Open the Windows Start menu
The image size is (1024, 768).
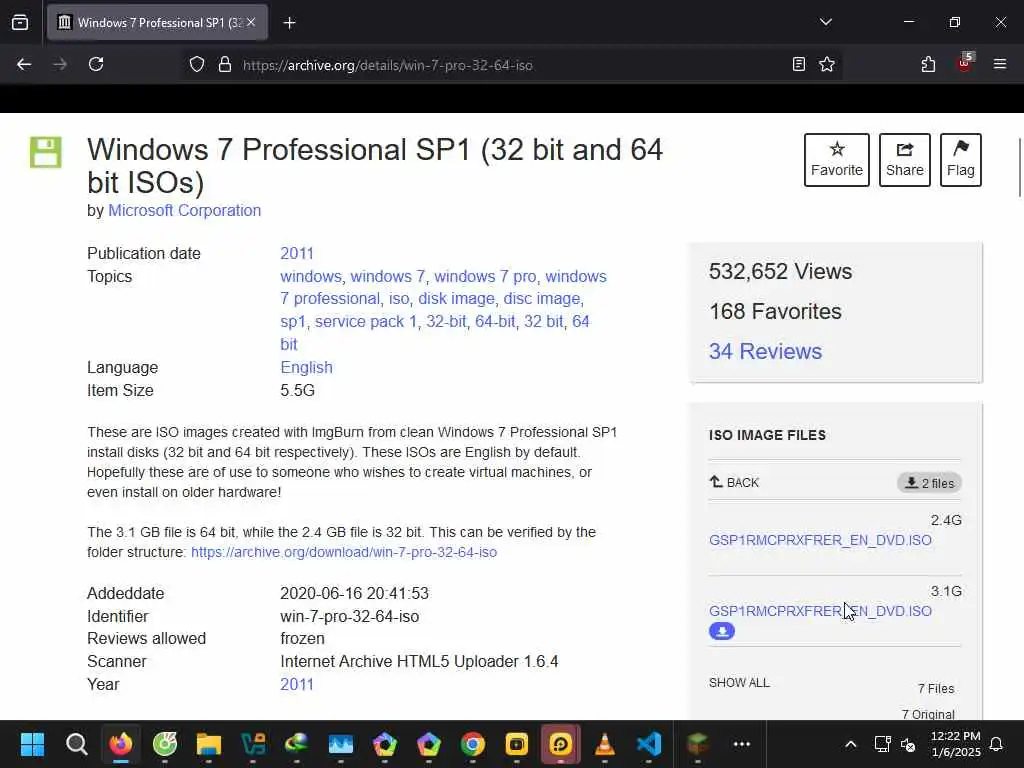[x=32, y=744]
